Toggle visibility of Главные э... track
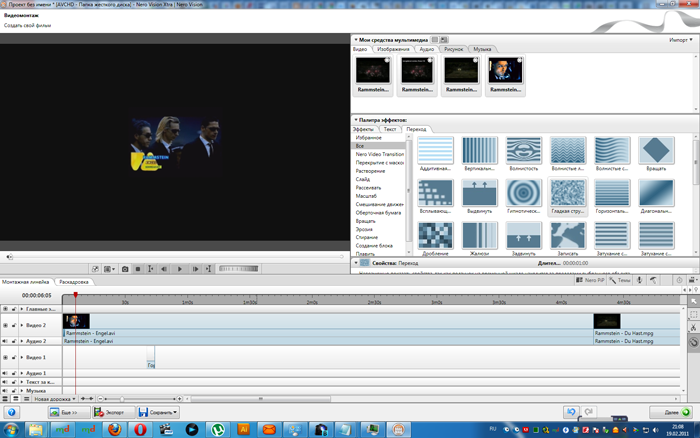Screen dimensions: 700x438 coord(5,309)
